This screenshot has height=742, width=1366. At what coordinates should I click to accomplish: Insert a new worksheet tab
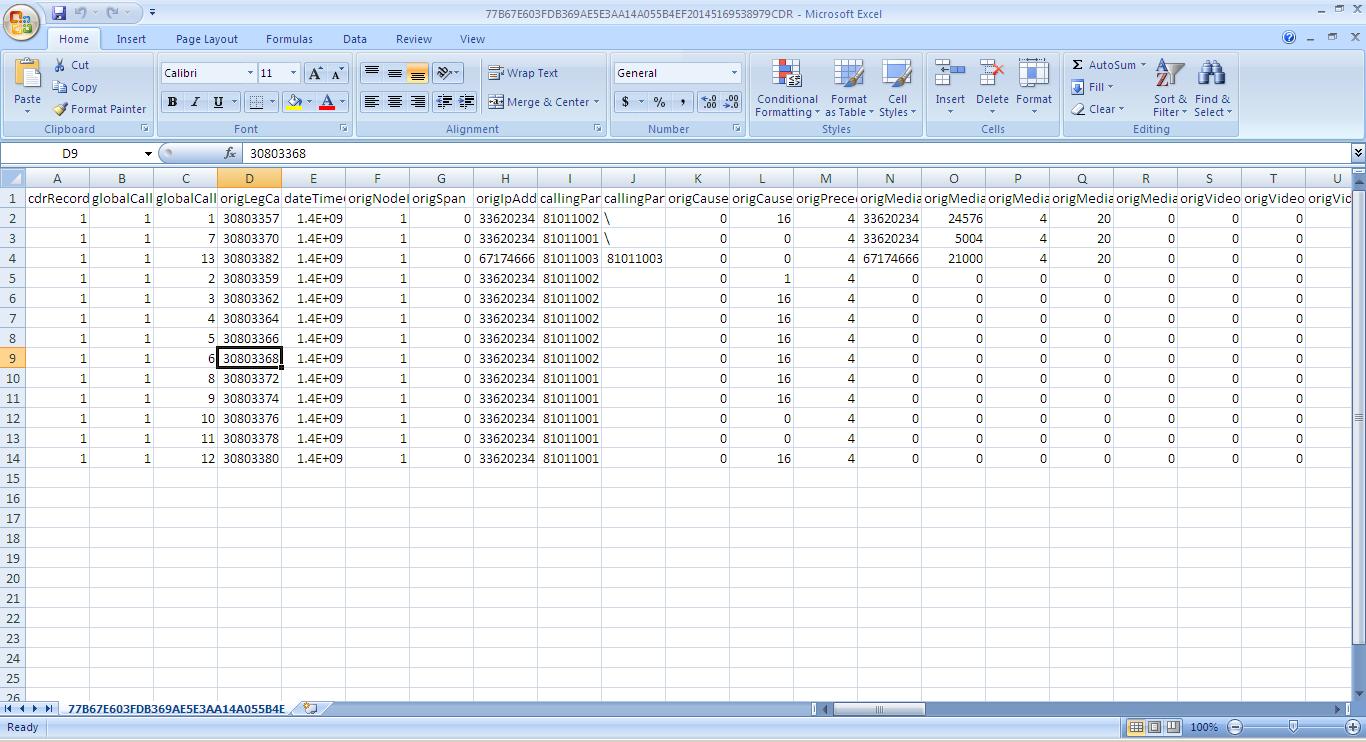[x=310, y=708]
